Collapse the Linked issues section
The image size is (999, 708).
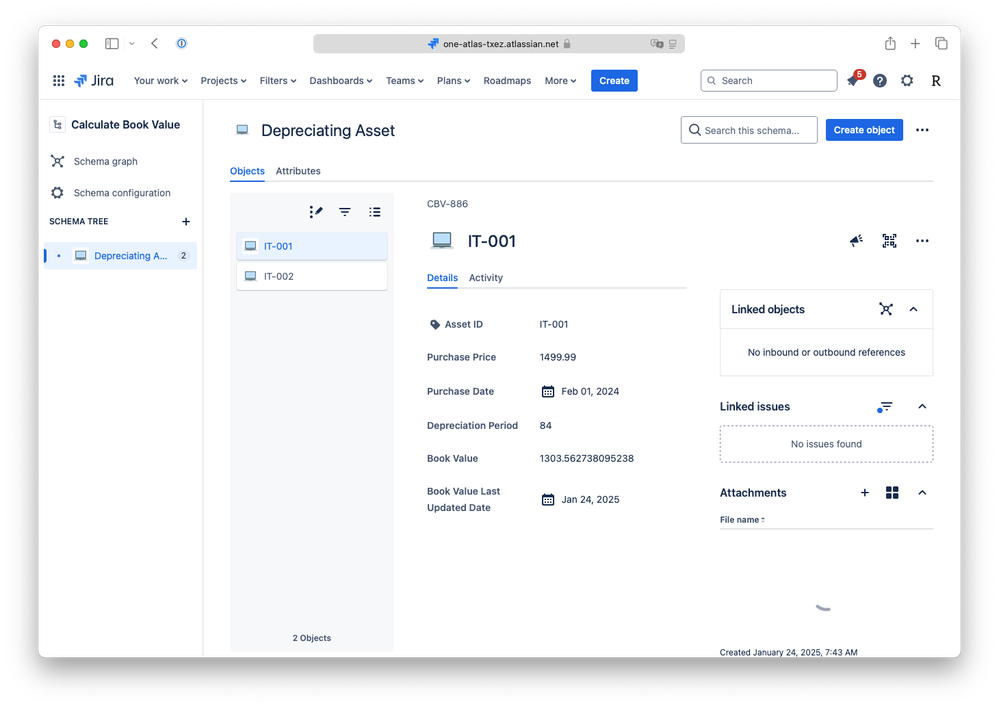(922, 407)
